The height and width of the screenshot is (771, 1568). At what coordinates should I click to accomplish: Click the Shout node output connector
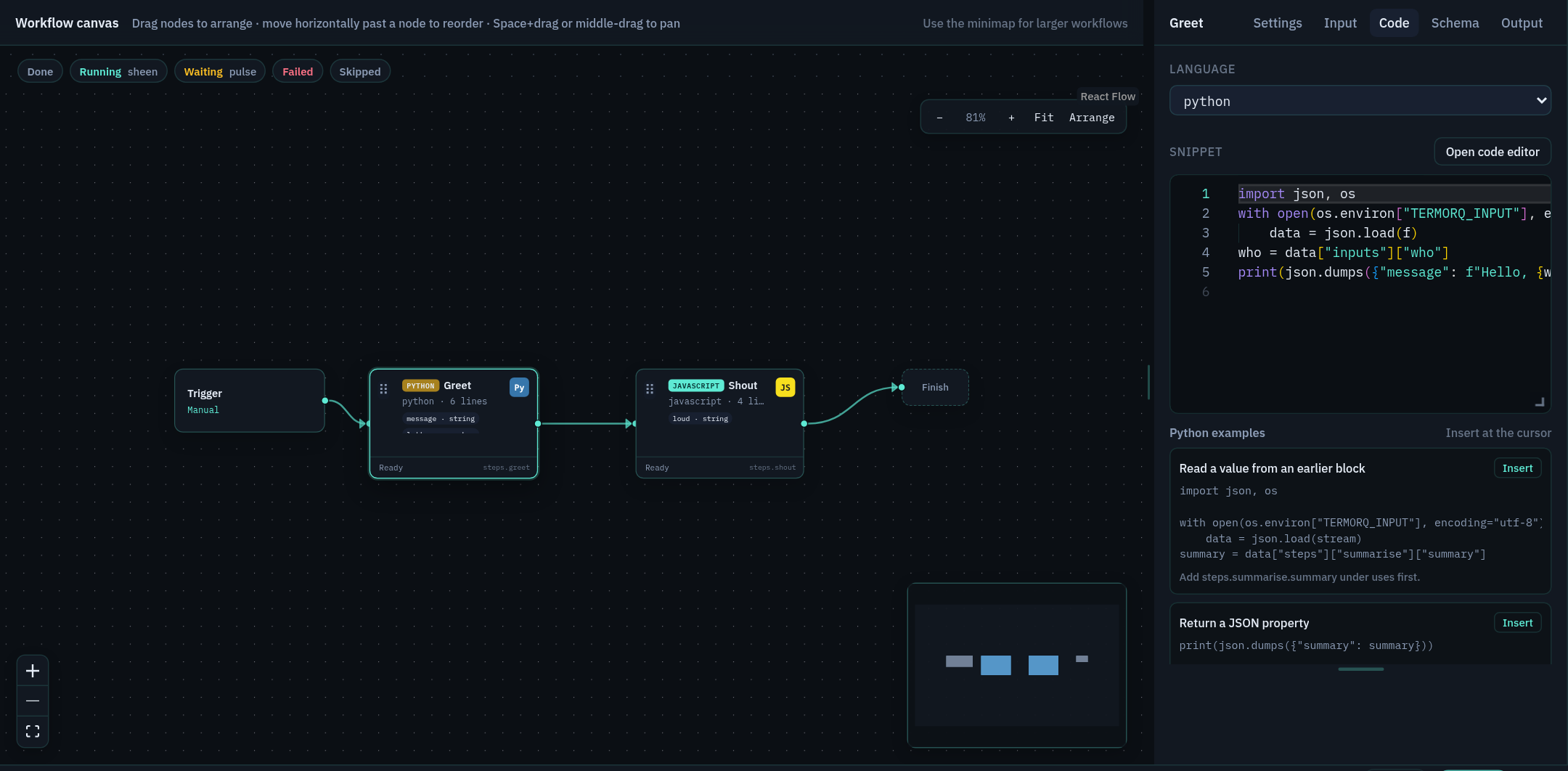[x=804, y=424]
